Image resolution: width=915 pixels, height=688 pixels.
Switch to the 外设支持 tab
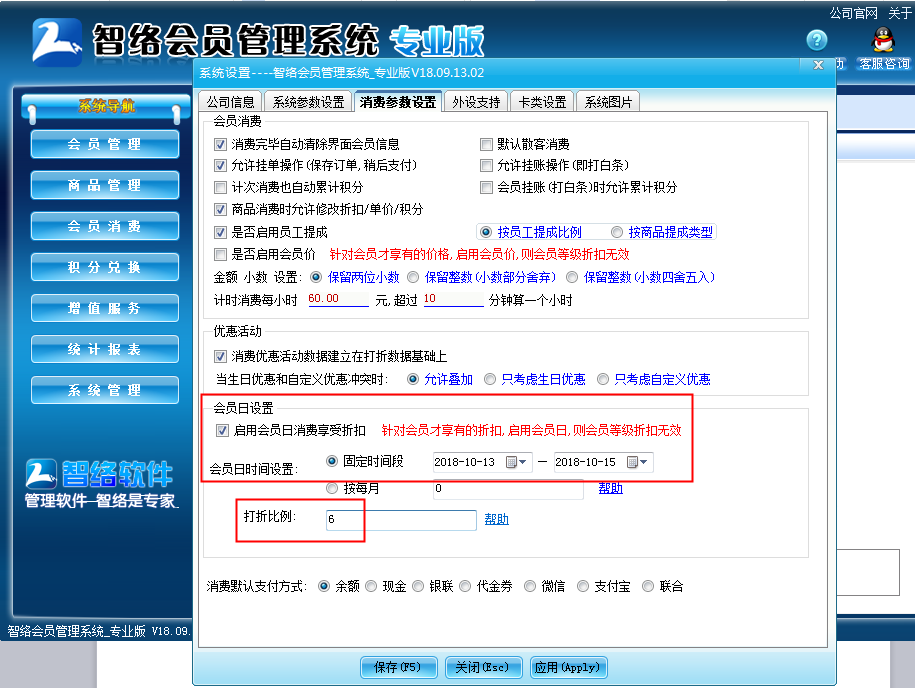(475, 100)
